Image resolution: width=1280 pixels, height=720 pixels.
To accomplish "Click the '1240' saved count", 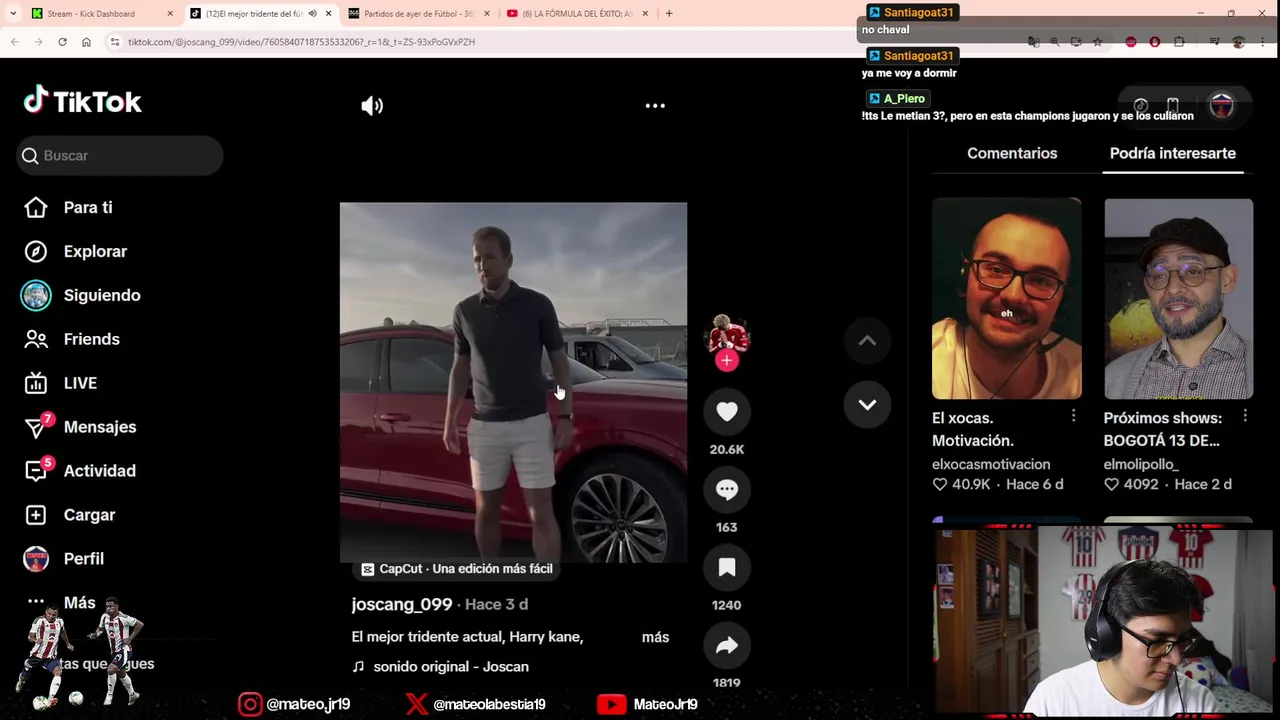I will point(727,605).
